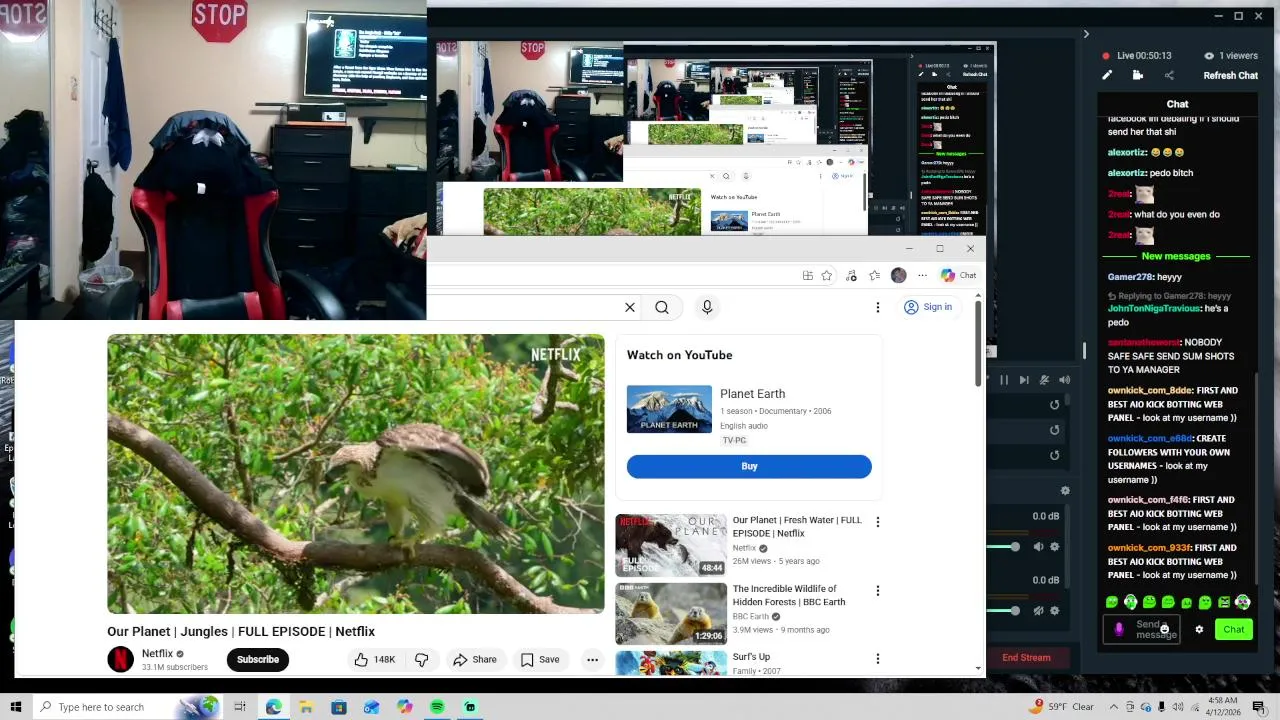Open the emoji picker in message box
The height and width of the screenshot is (720, 1280).
point(1164,629)
